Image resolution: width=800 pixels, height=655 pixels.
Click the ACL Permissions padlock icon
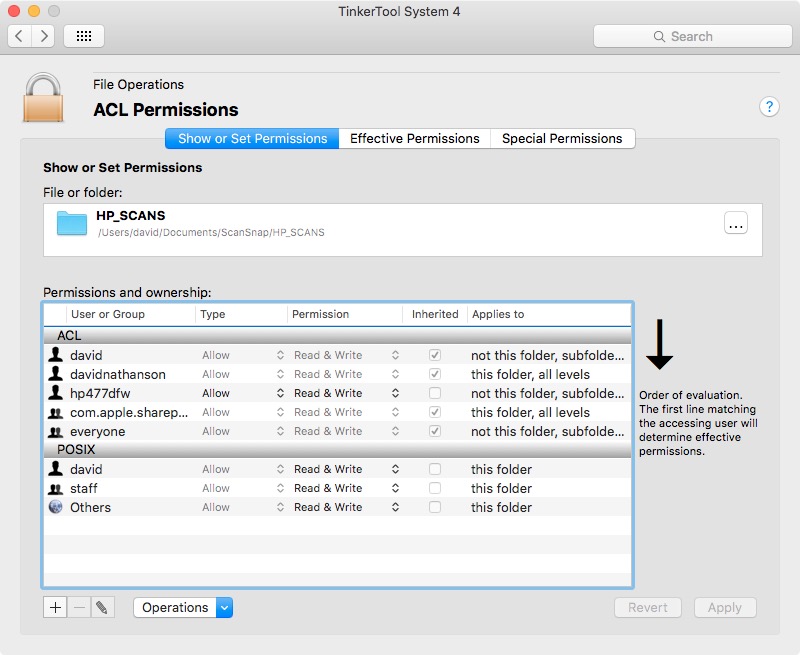43,97
